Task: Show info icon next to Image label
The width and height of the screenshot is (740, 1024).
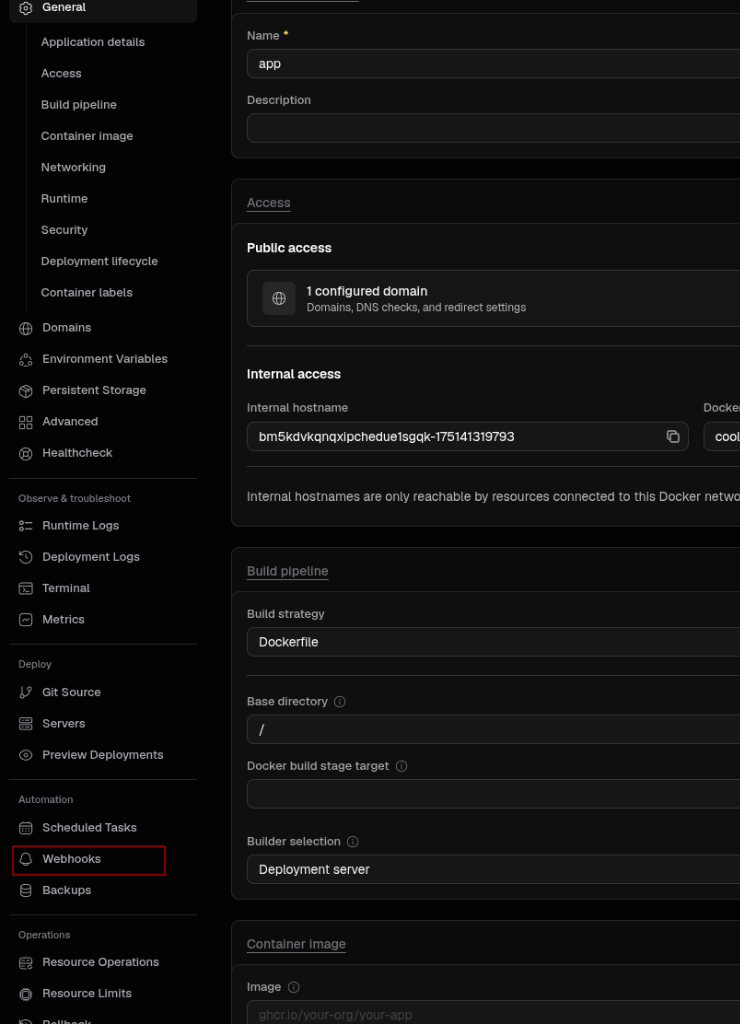Action: [x=294, y=987]
